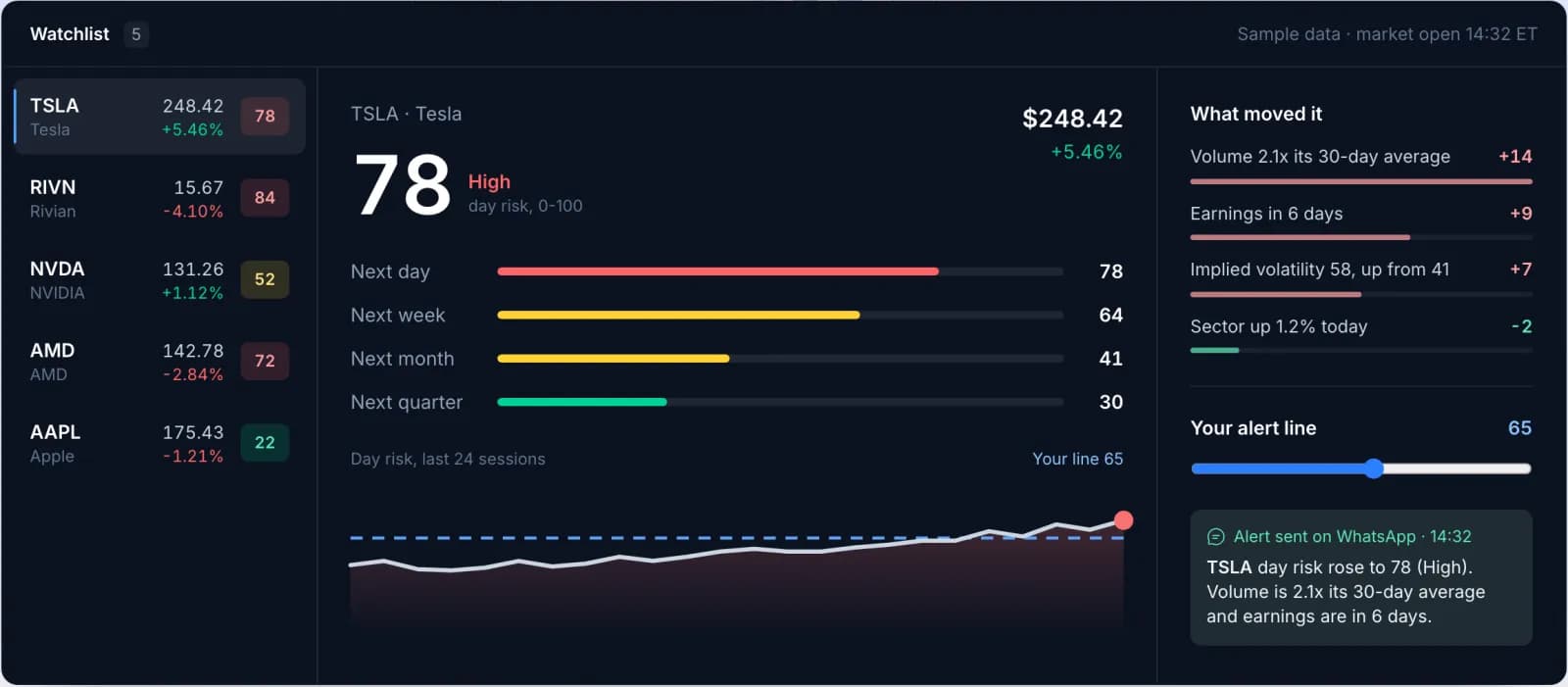Click the green Next quarter risk bar
Image resolution: width=1568 pixels, height=687 pixels.
pos(582,402)
